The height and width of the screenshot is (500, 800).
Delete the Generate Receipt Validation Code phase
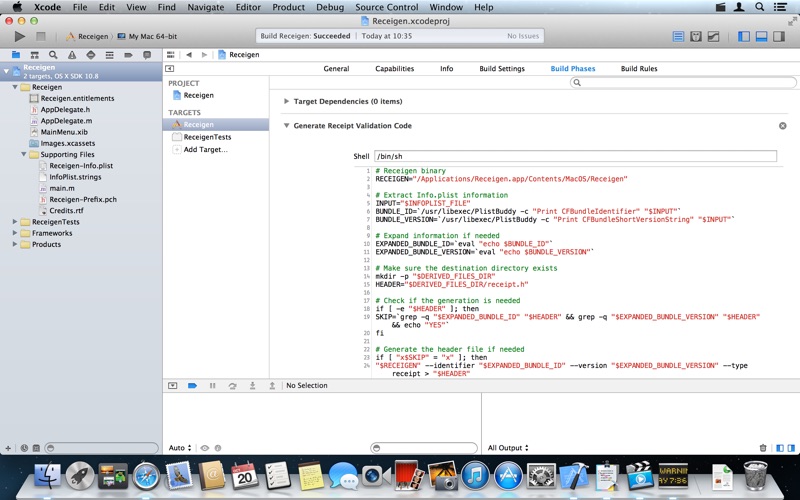pyautogui.click(x=783, y=126)
